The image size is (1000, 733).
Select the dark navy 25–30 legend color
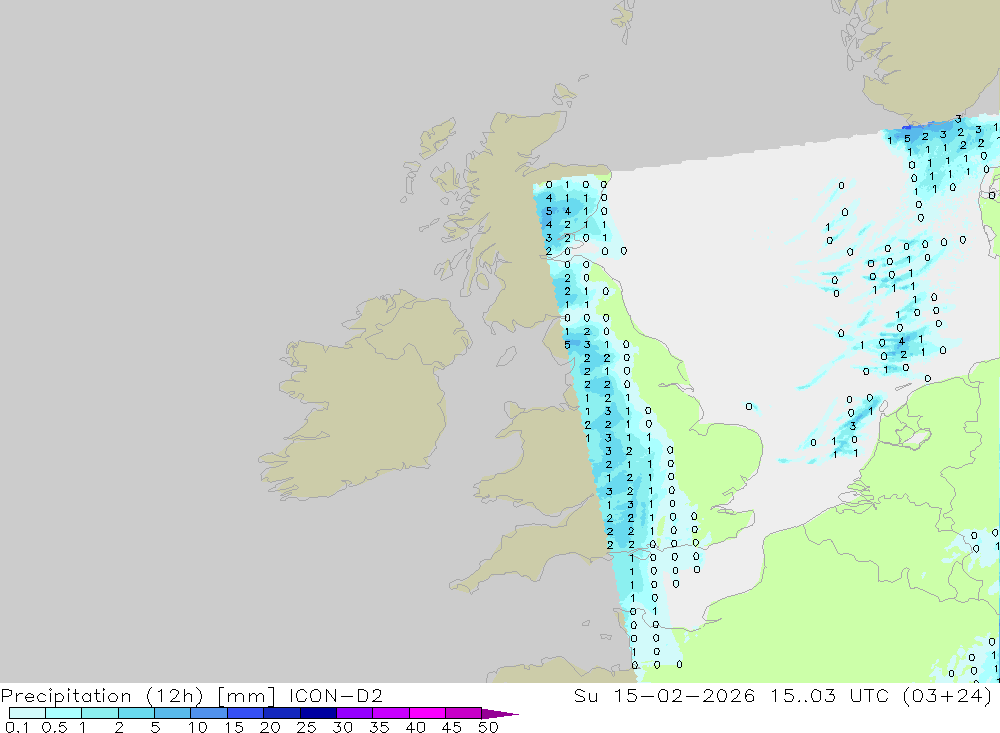318,713
